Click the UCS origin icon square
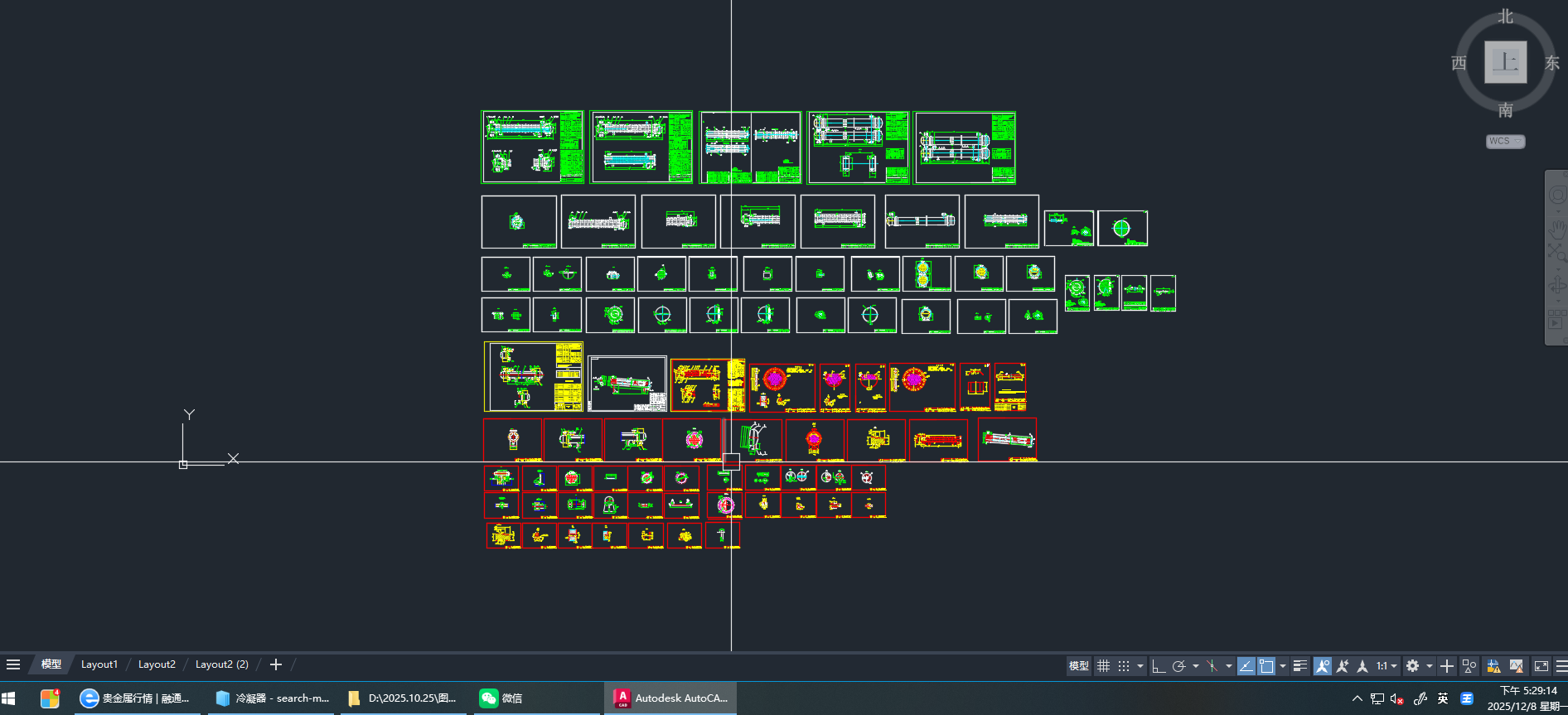The width and height of the screenshot is (1568, 715). 183,465
